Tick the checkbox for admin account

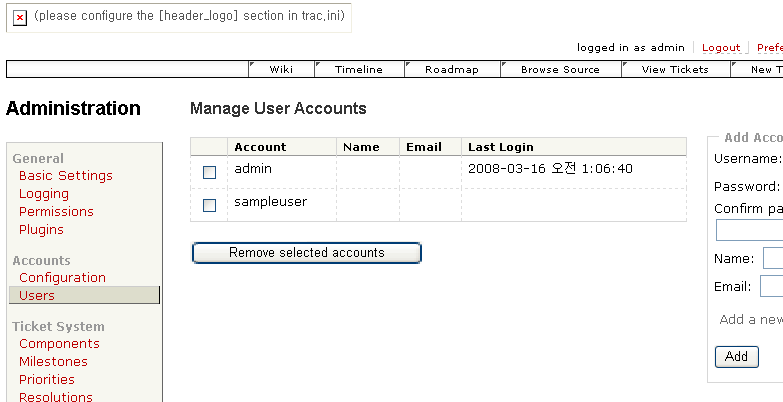coord(209,172)
